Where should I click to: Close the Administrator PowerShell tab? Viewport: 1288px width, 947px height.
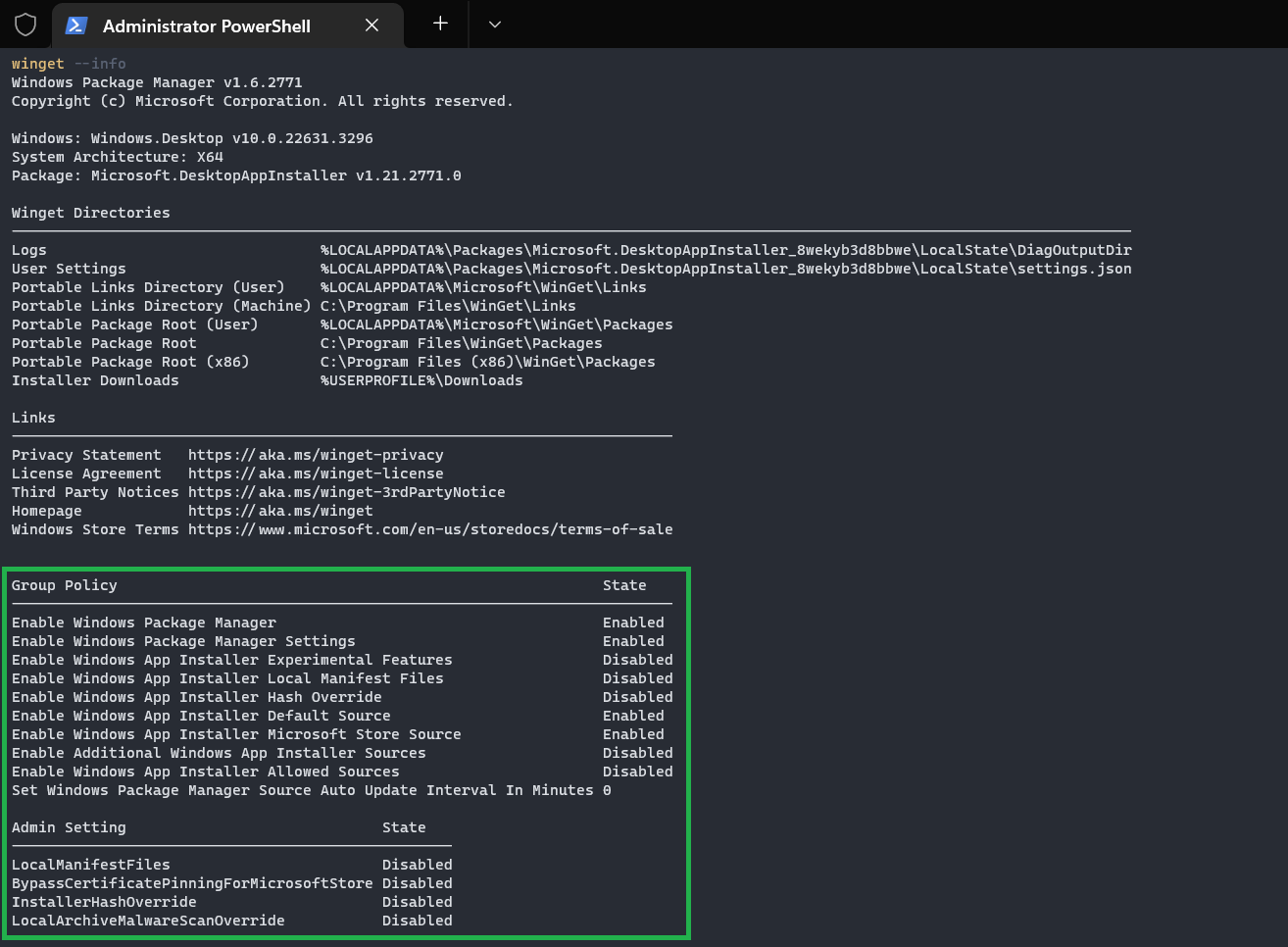(372, 25)
